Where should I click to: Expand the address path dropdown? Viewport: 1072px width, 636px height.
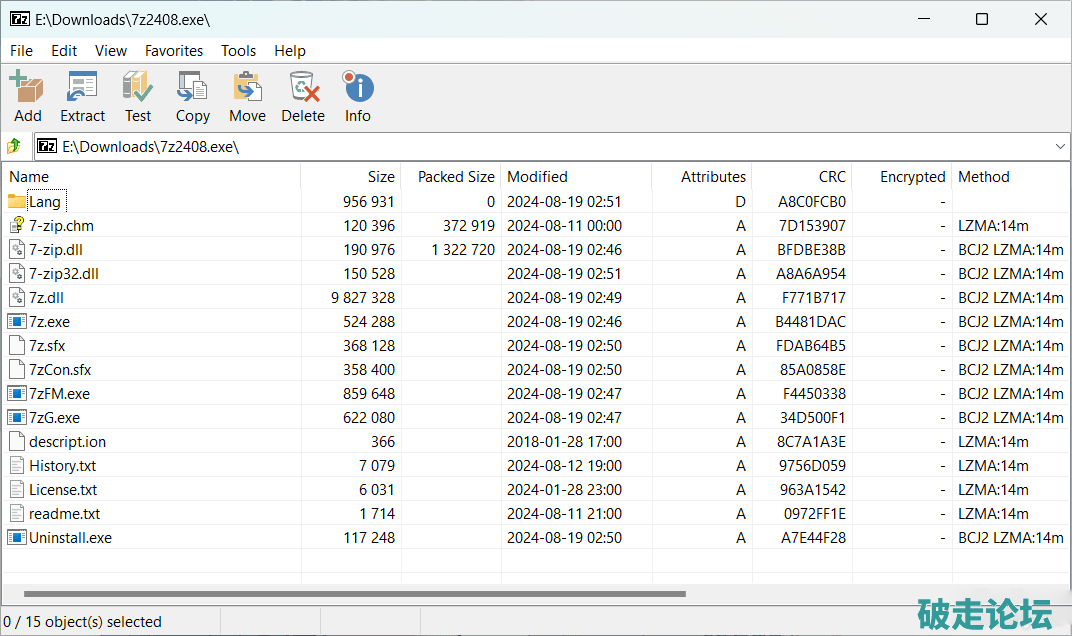pyautogui.click(x=1060, y=147)
